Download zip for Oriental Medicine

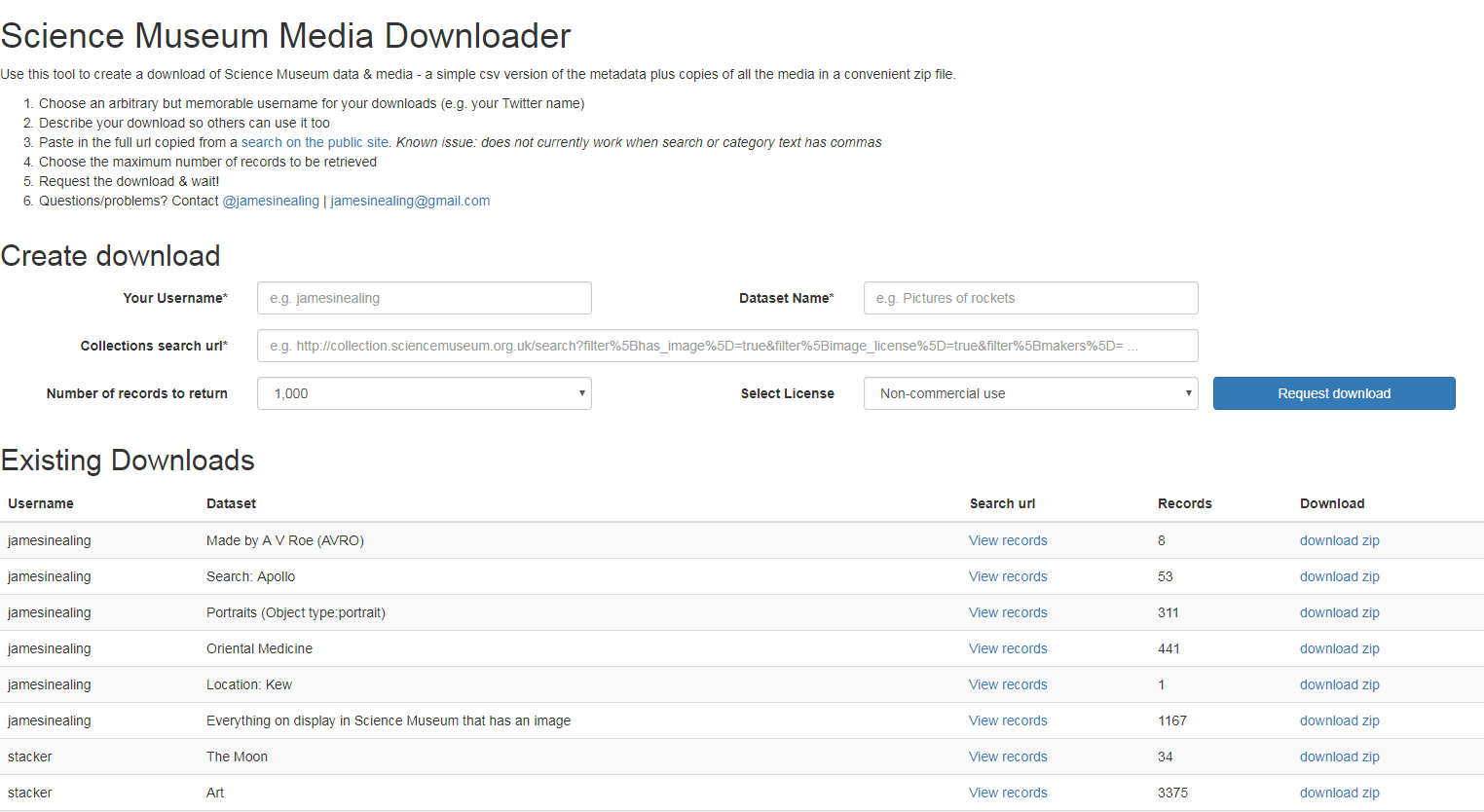[1340, 648]
